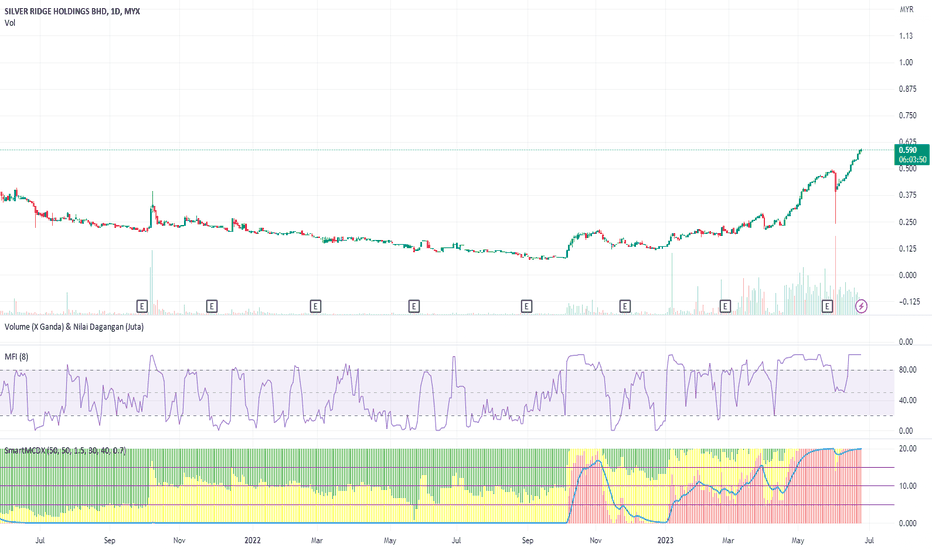
Task: Click the last Jul label on time axis
Action: 869,540
